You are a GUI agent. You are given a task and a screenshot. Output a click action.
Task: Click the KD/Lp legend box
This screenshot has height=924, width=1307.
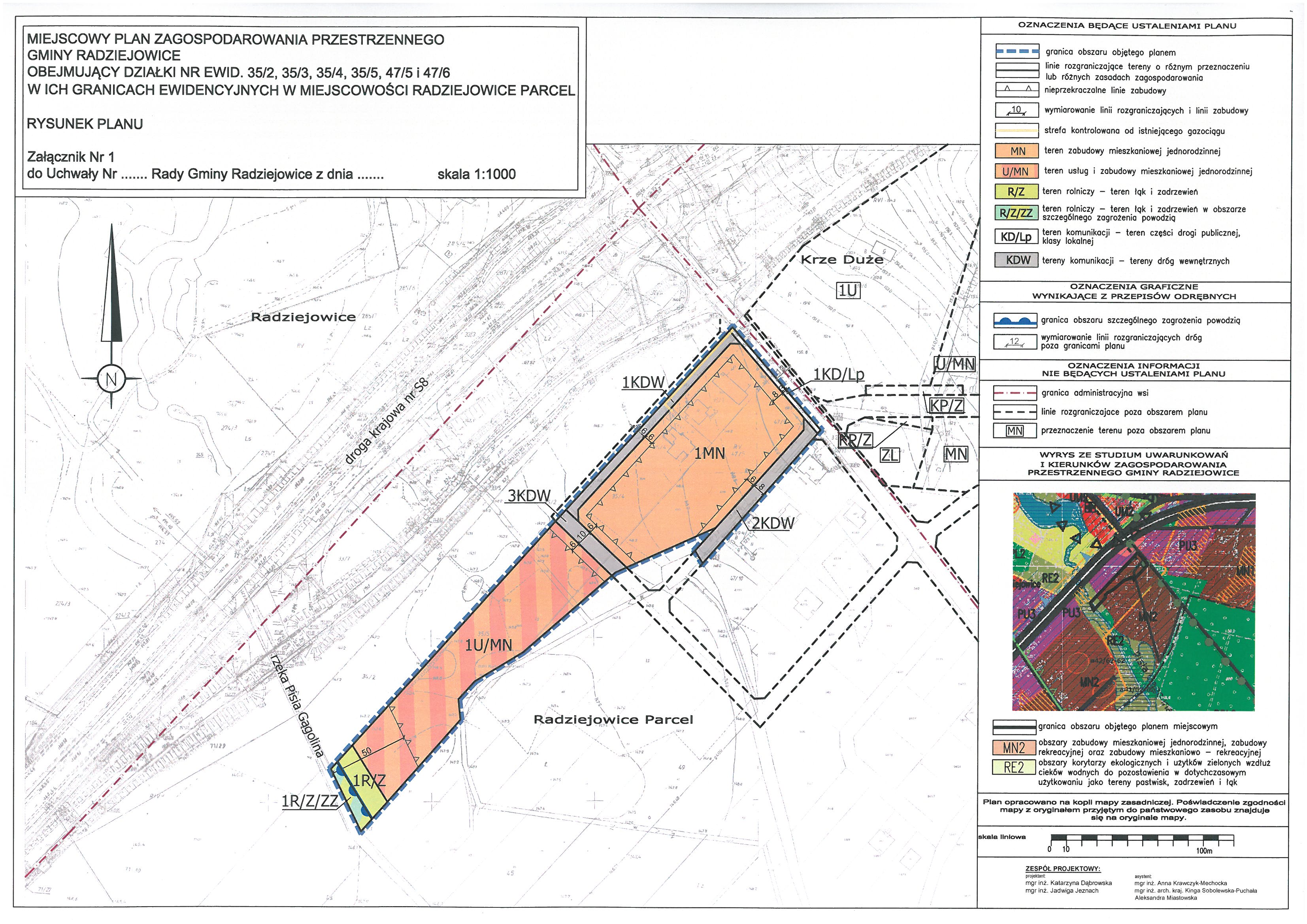[1016, 237]
